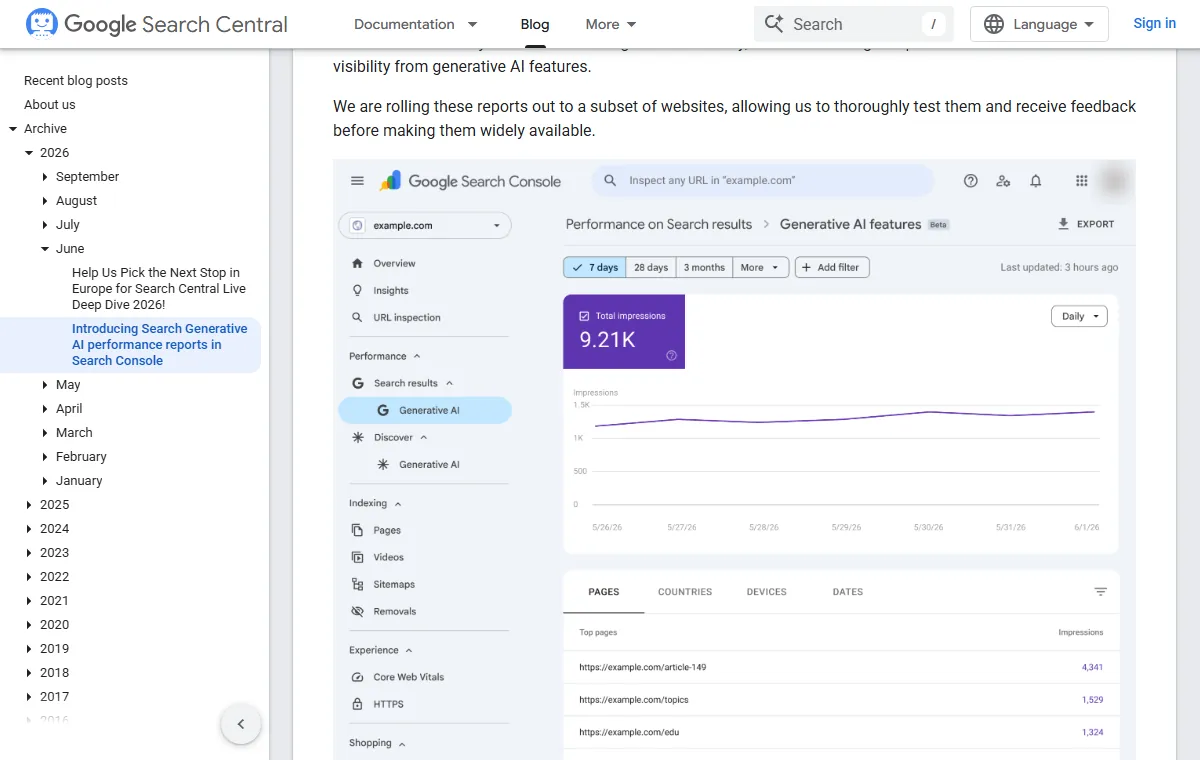This screenshot has width=1200, height=760.
Task: Expand the 2017 archive year
Action: click(x=29, y=696)
